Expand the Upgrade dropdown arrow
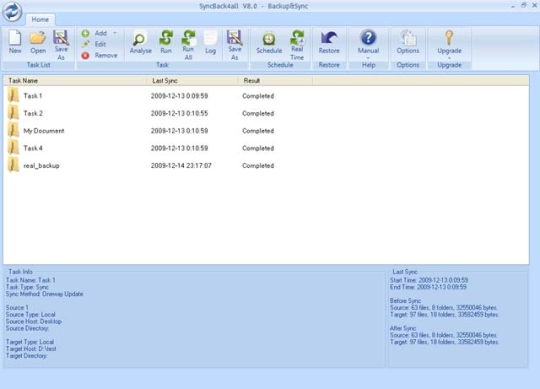The image size is (540, 389). (449, 58)
